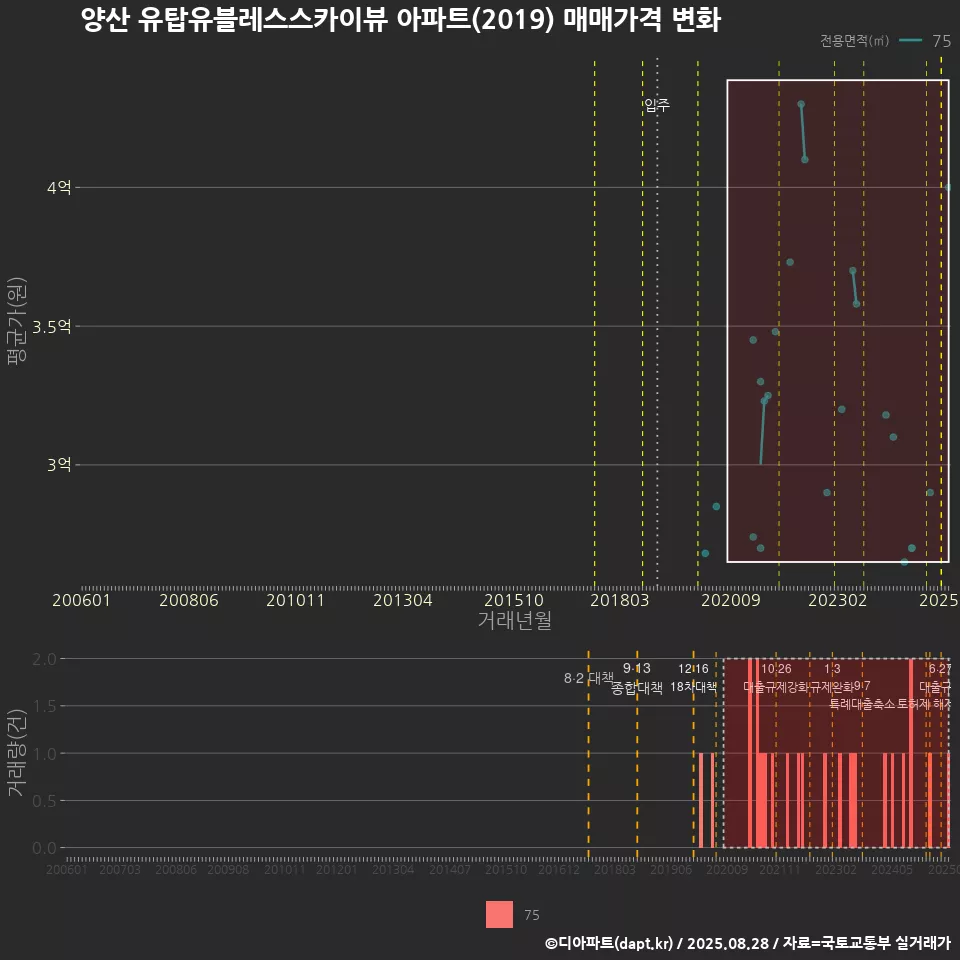Click the '0.5' volume axis label

(44, 801)
